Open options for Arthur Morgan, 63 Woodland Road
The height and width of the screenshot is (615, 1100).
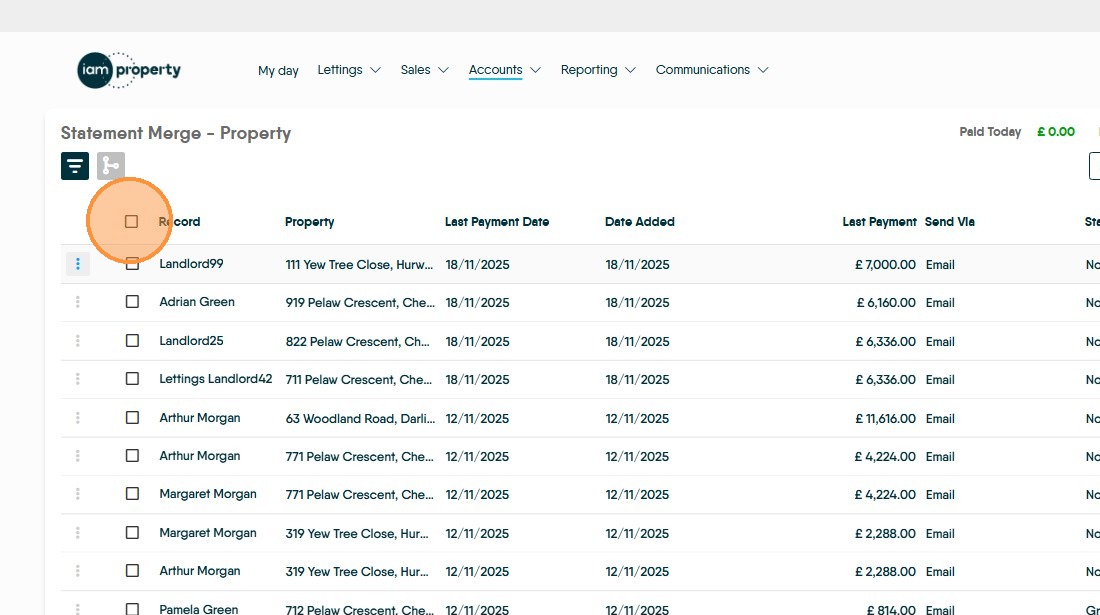click(78, 418)
